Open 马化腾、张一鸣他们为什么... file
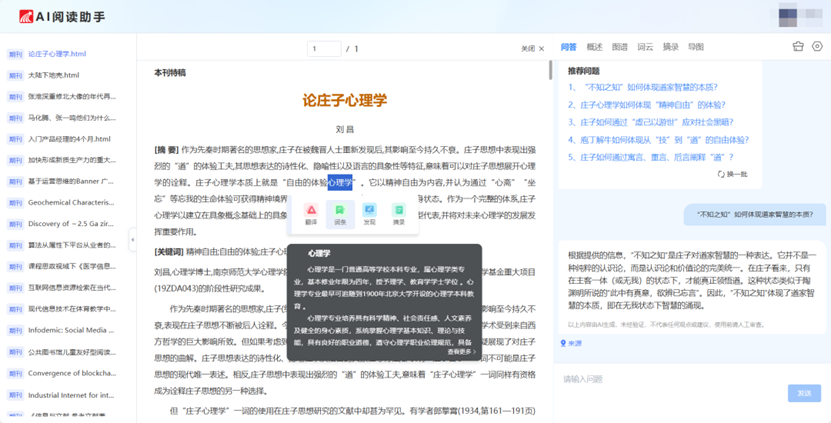This screenshot has height=423, width=831. pos(72,118)
